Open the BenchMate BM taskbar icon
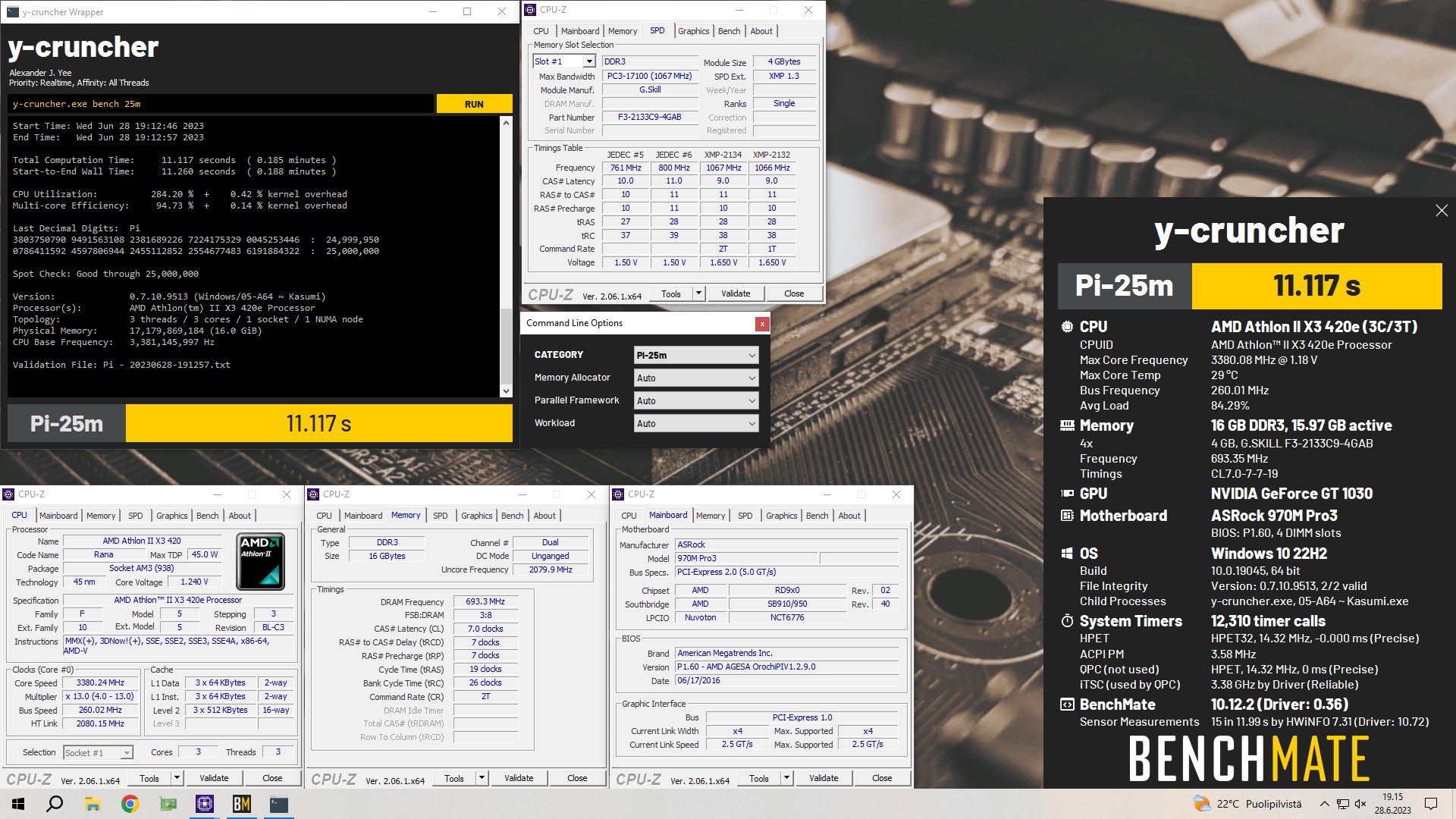This screenshot has height=819, width=1456. pos(242,804)
